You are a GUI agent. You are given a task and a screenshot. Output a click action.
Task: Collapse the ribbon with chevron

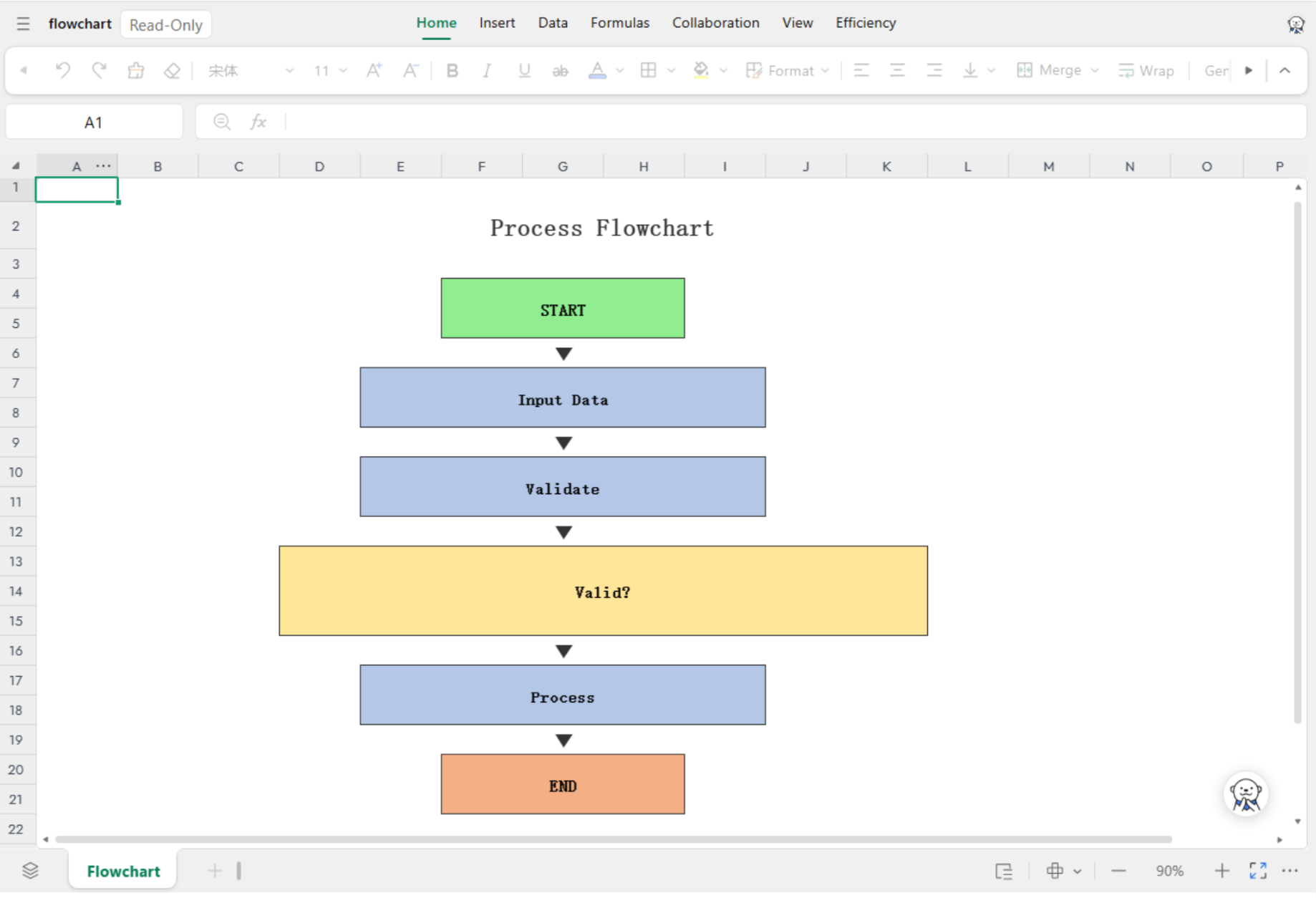pos(1285,70)
